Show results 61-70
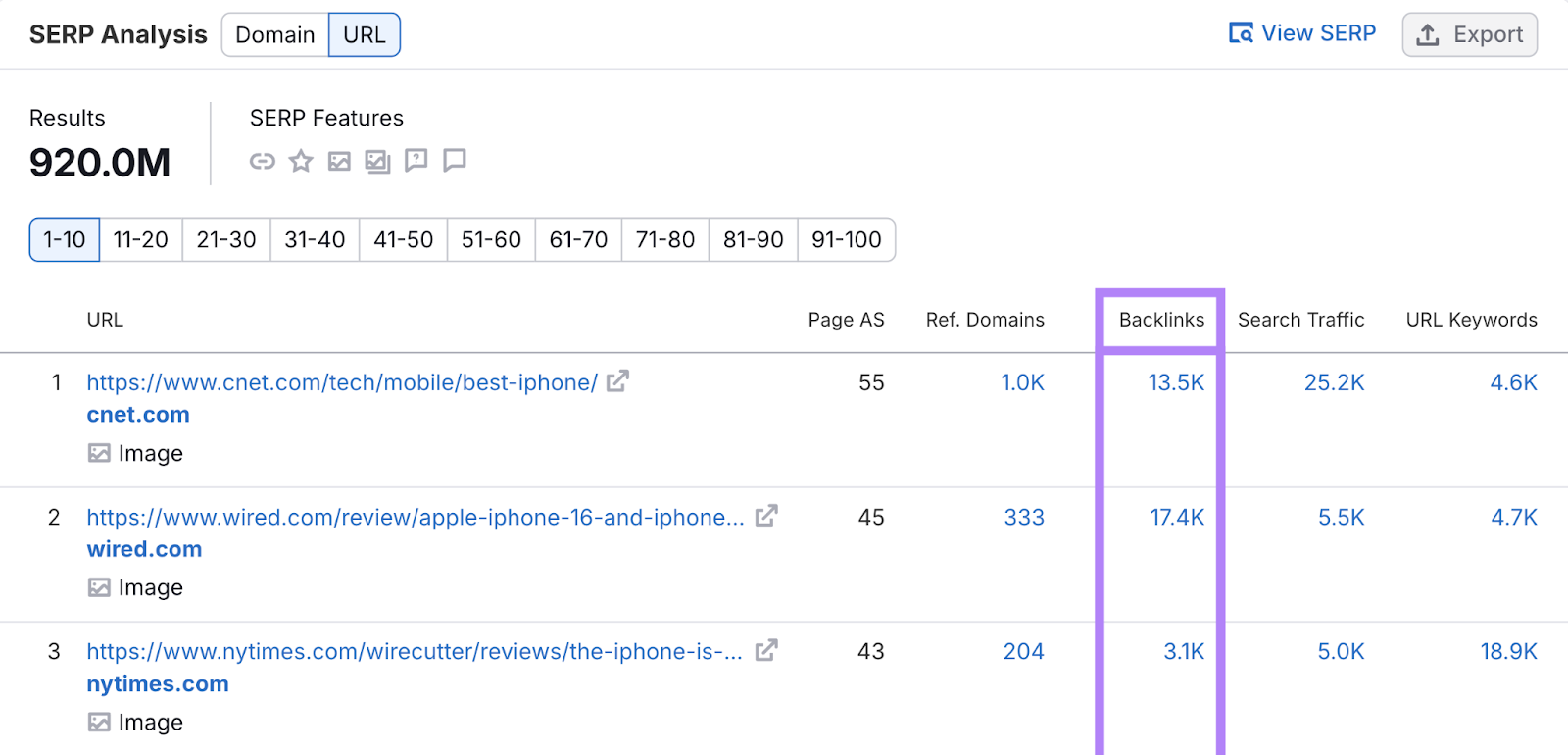Viewport: 1568px width, 755px height. pos(578,239)
